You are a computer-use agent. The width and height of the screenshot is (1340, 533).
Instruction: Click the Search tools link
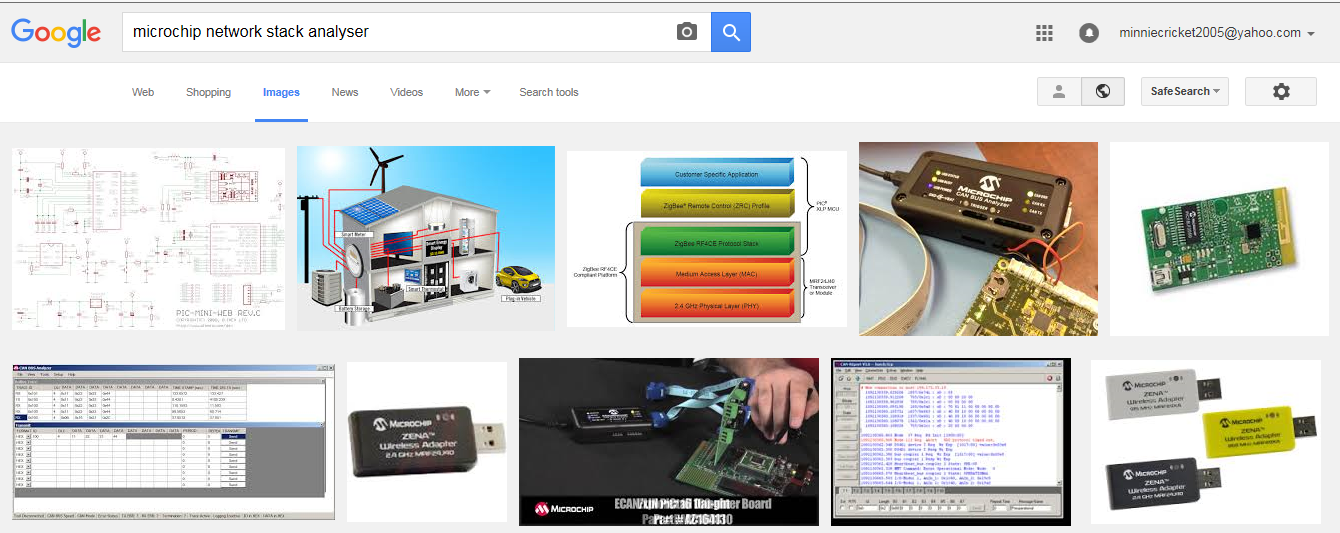pyautogui.click(x=549, y=92)
